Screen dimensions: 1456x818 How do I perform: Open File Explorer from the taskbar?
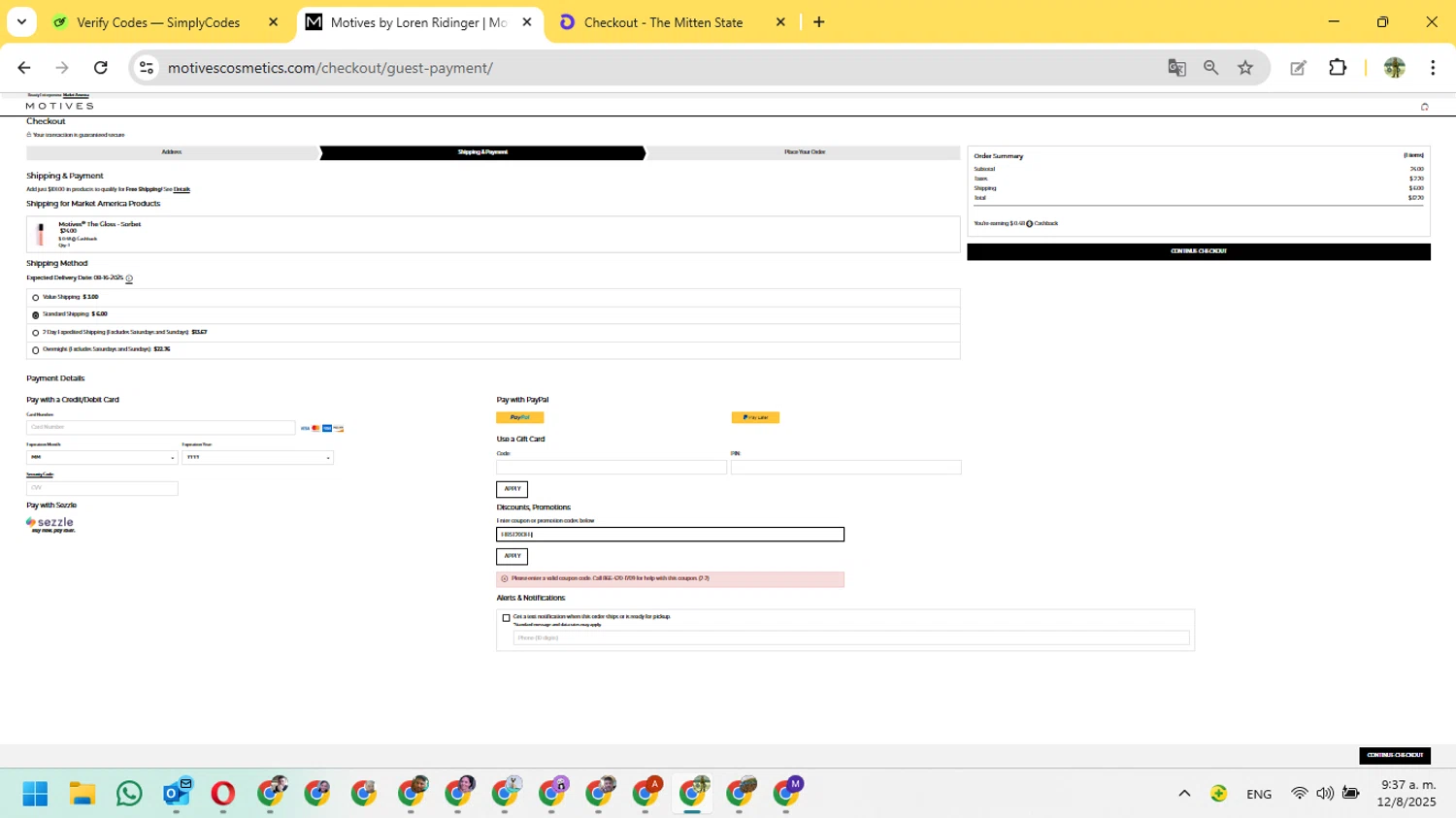83,794
